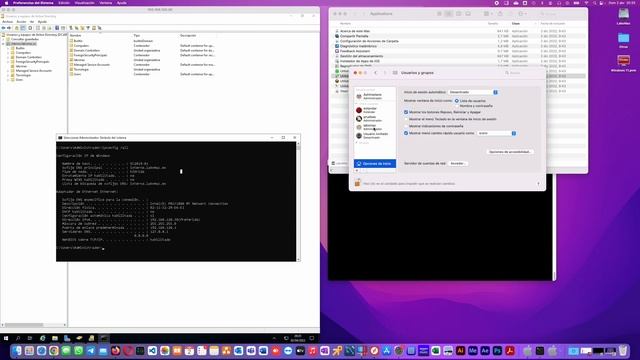Select Opciones de inicio in the sidebar
The image size is (640, 360).
pyautogui.click(x=375, y=163)
